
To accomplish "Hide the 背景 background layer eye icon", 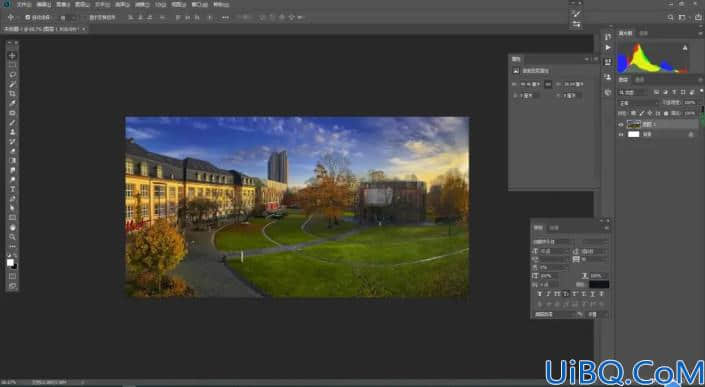I will click(x=621, y=134).
